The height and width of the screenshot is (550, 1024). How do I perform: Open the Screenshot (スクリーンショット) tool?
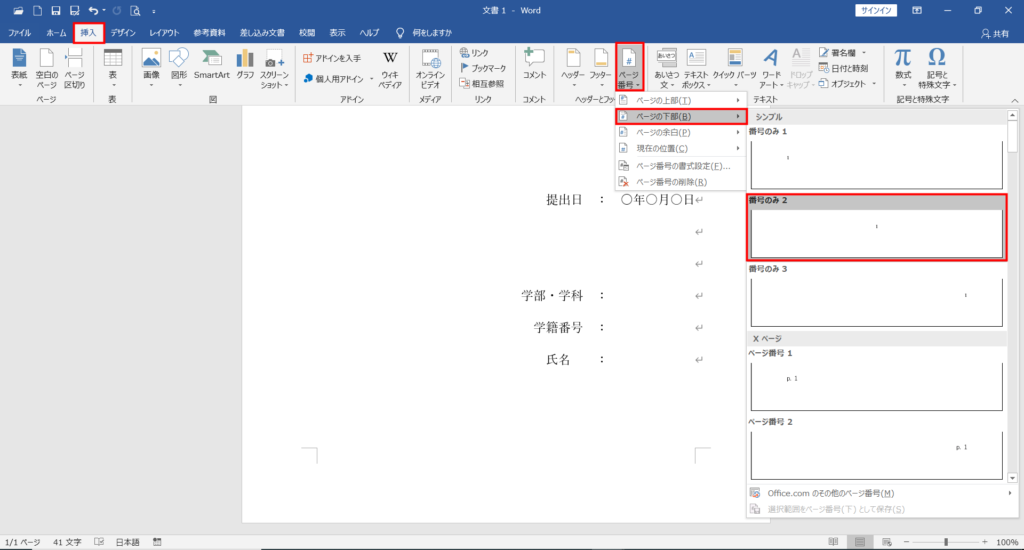click(x=274, y=68)
